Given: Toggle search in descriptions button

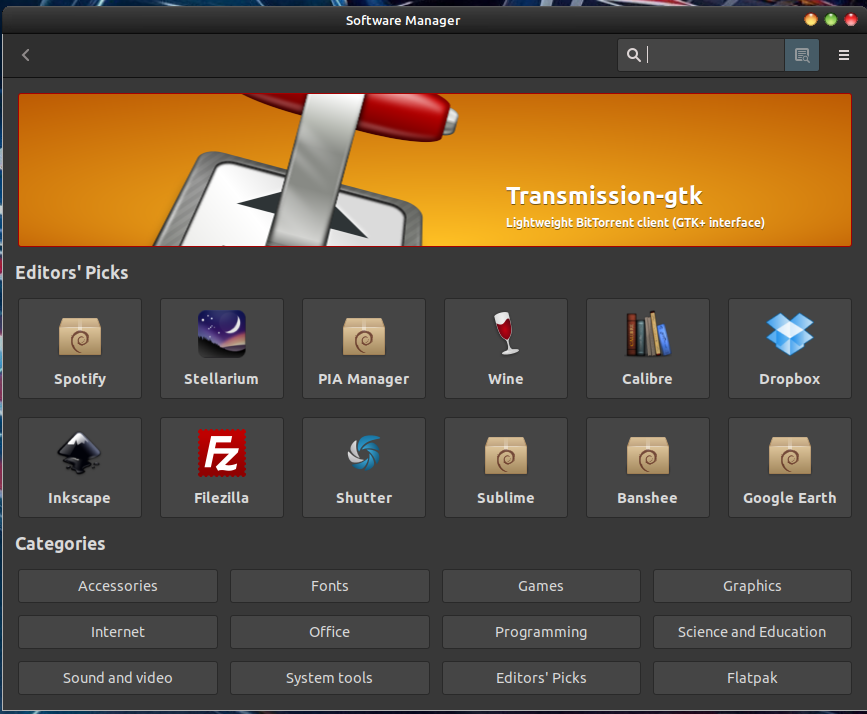Looking at the screenshot, I should click(802, 55).
